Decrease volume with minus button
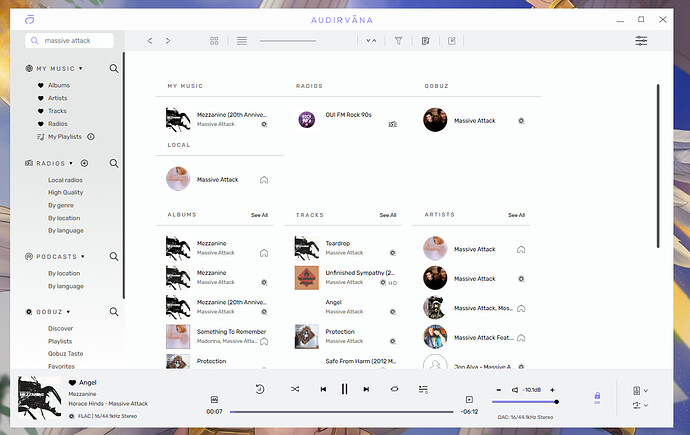Viewport: 690px width, 435px height. coord(499,390)
